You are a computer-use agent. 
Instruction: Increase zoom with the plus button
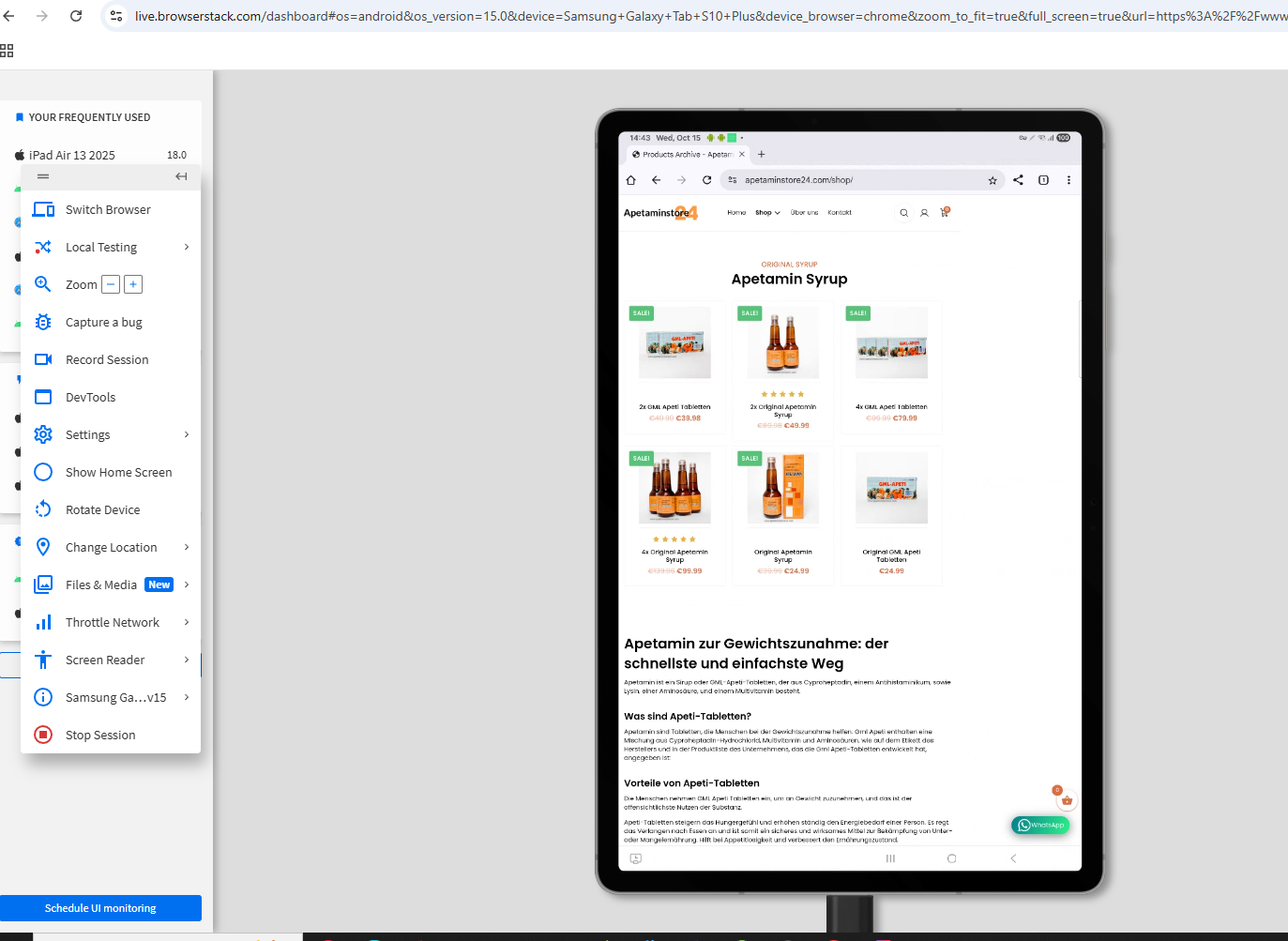pyautogui.click(x=133, y=284)
